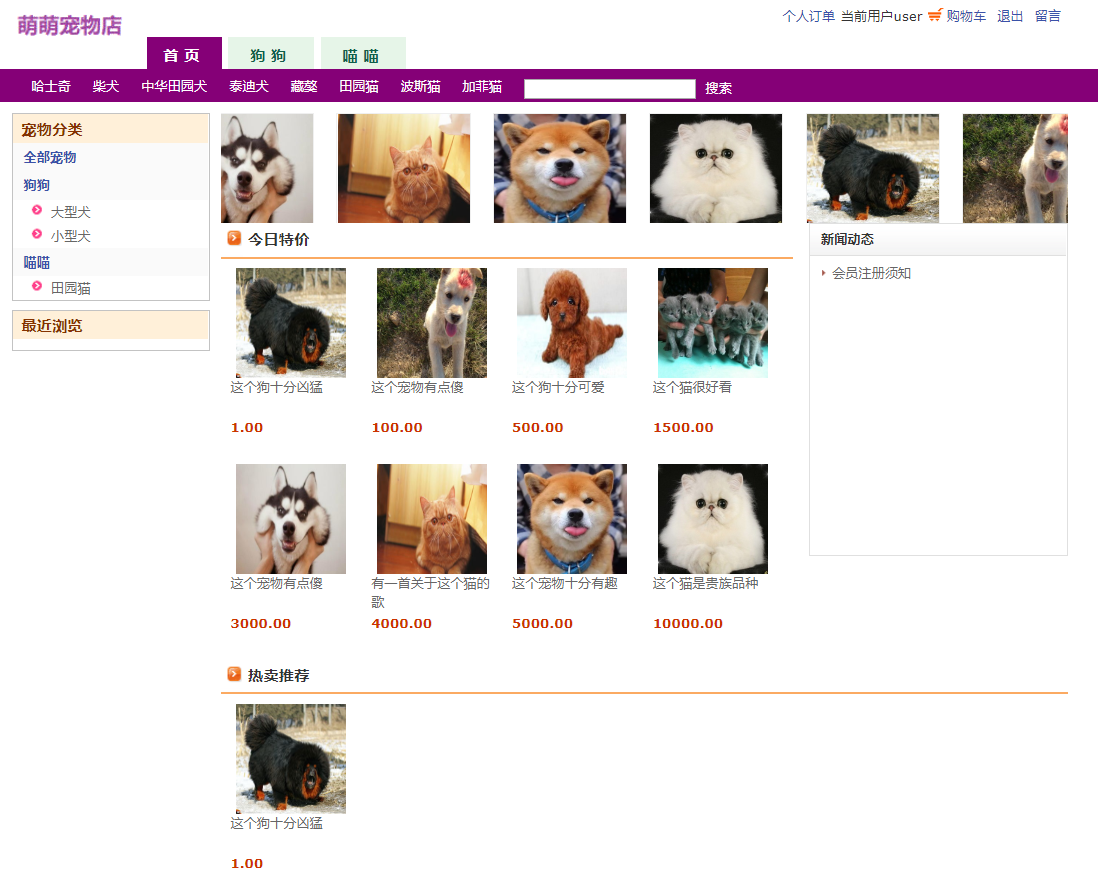Click the 搜索 button
Screen dimensions: 1098x888
tap(721, 88)
